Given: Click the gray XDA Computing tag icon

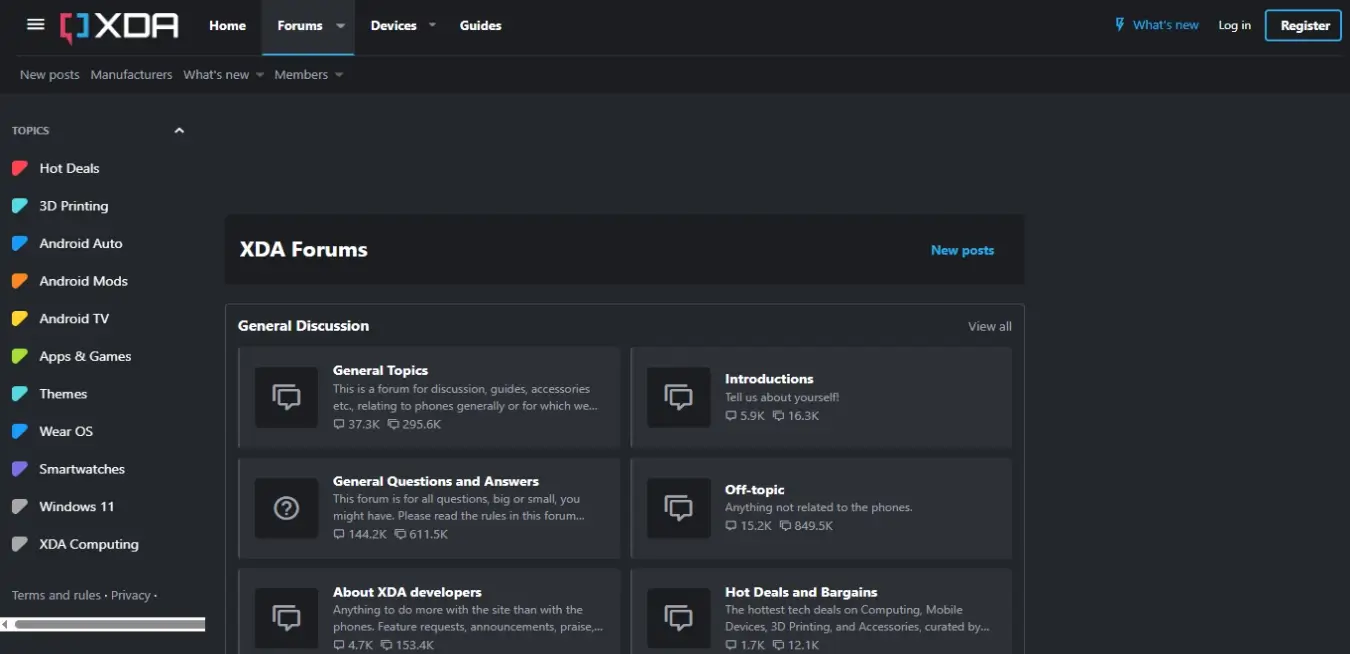Looking at the screenshot, I should pos(19,544).
